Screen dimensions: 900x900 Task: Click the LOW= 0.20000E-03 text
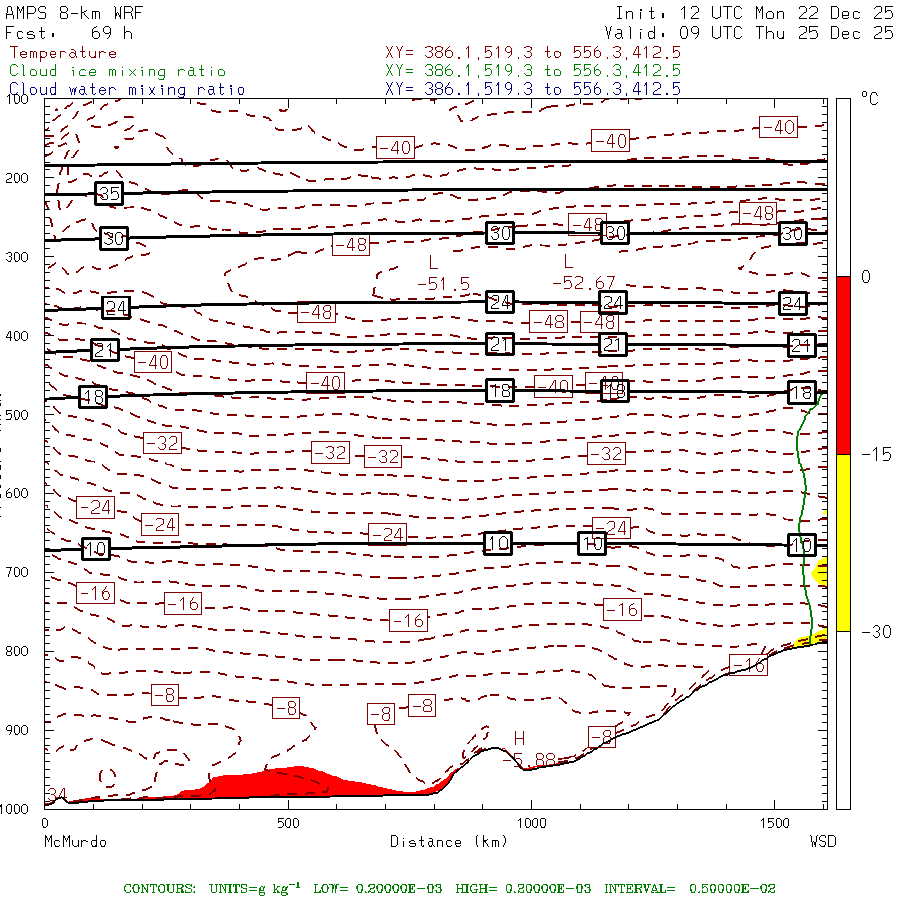(378, 889)
